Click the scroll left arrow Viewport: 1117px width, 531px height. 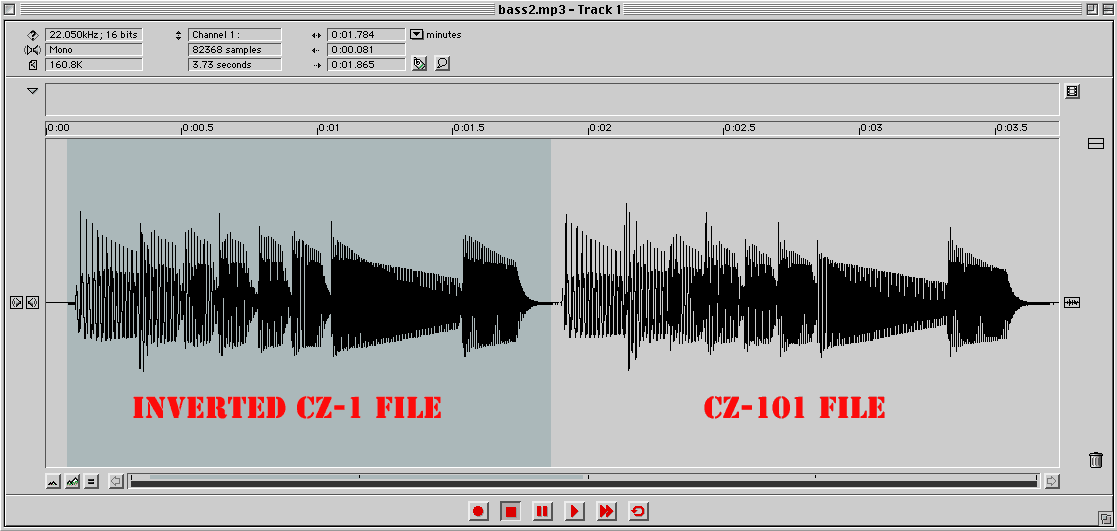[x=117, y=482]
